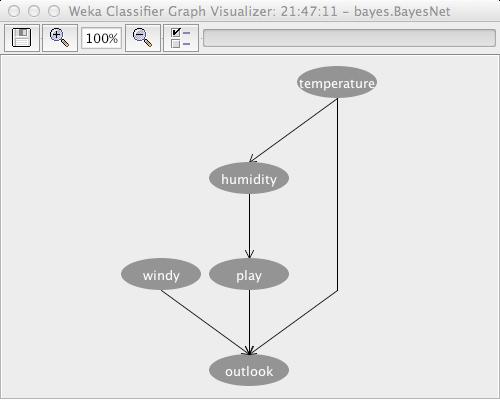The image size is (500, 400).
Task: Select the play node
Action: (249, 275)
